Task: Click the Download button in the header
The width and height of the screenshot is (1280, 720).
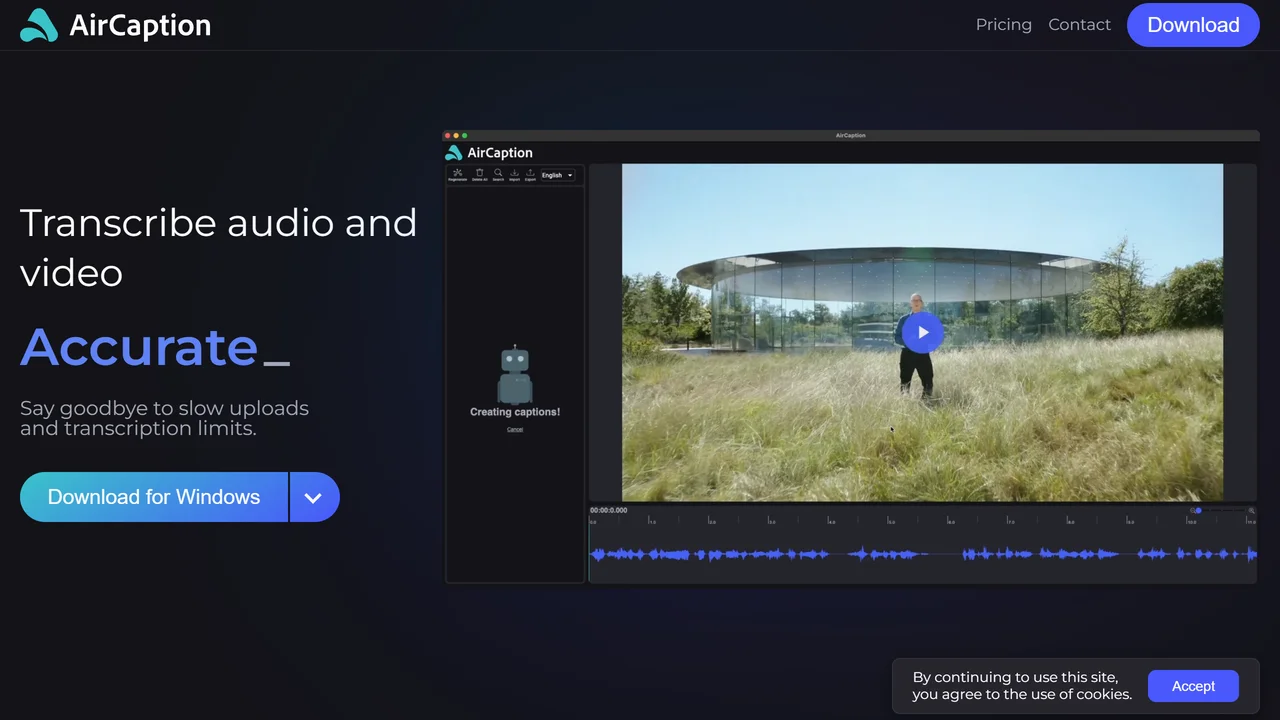Action: coord(1193,25)
